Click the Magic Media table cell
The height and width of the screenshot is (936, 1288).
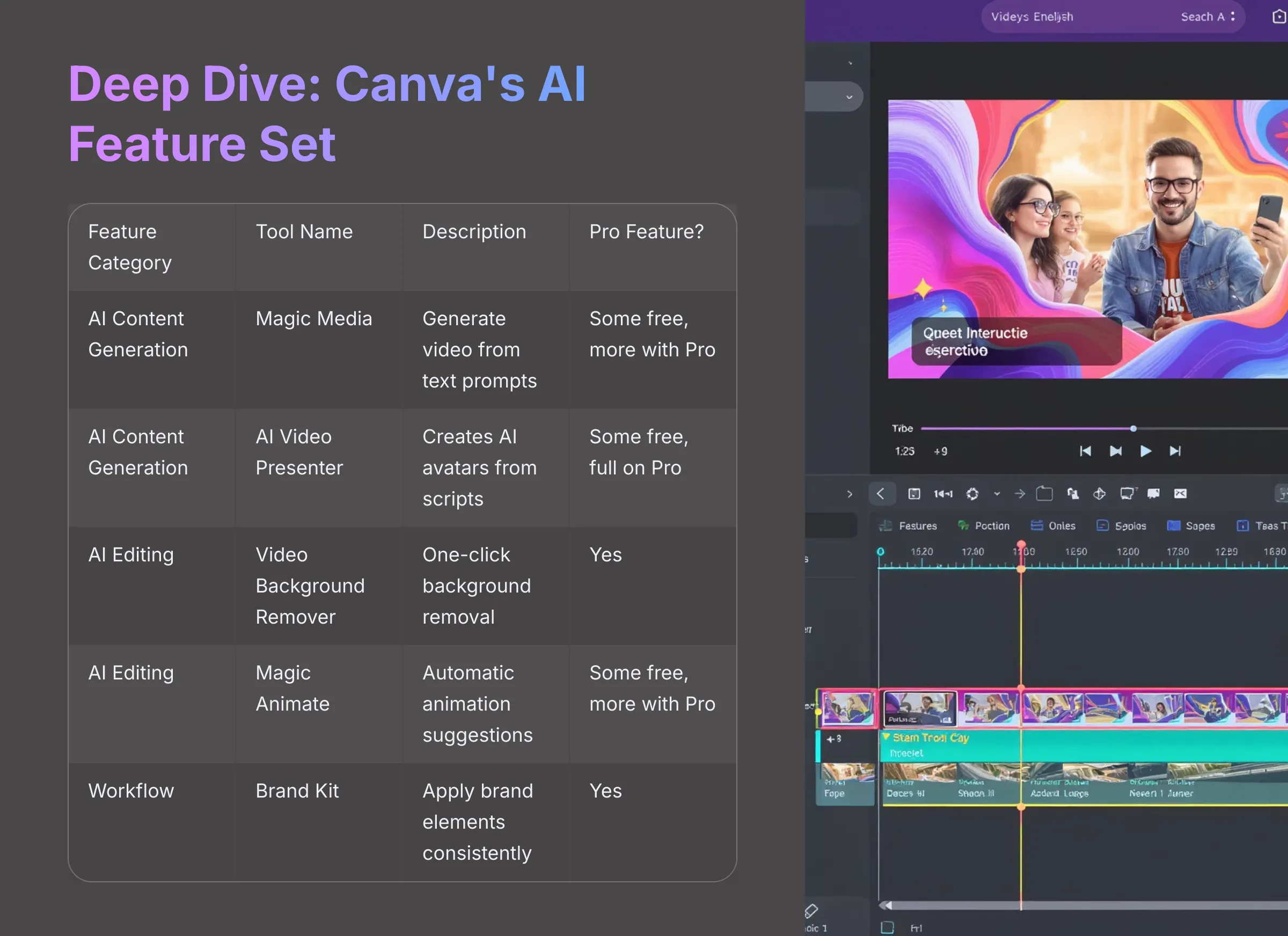(x=319, y=349)
